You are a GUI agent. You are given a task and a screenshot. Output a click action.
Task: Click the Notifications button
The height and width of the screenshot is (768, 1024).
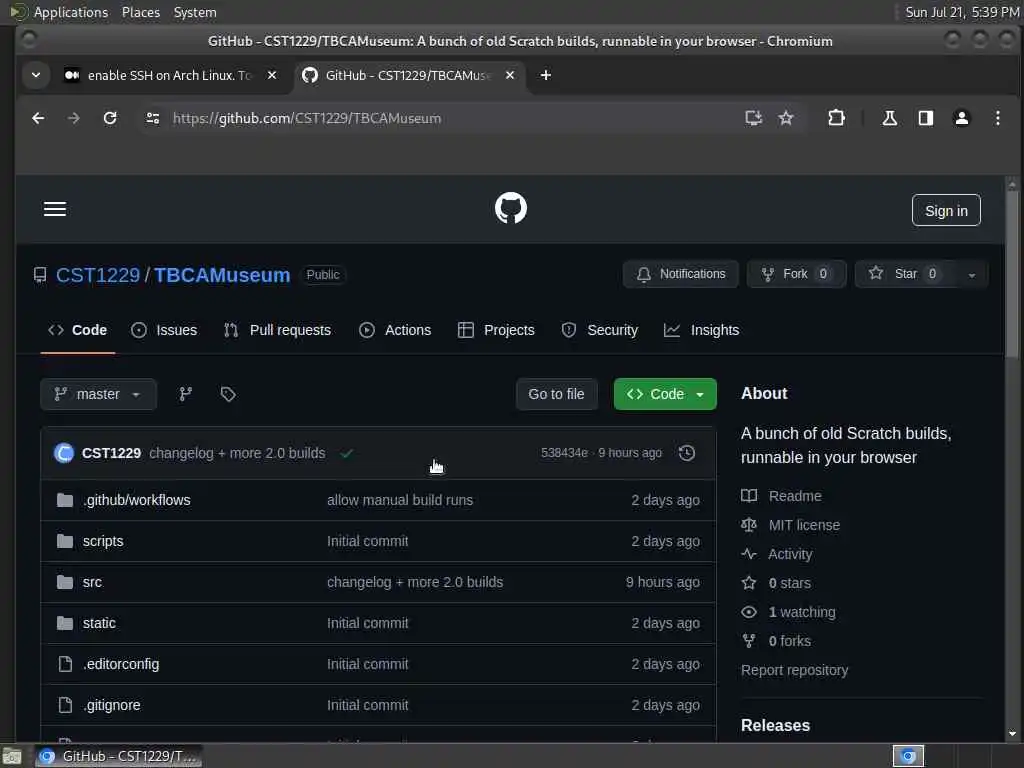[x=680, y=274]
